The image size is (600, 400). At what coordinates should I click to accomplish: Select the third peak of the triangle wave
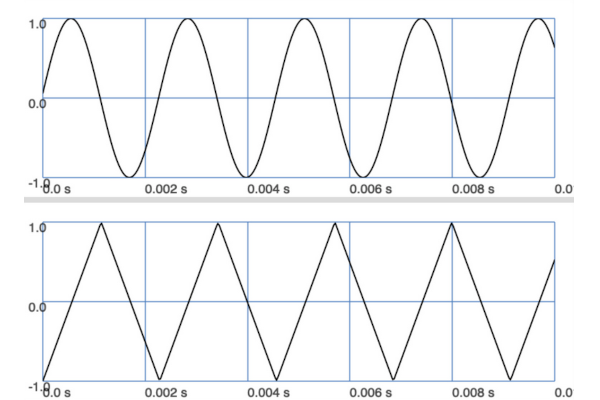click(x=335, y=223)
